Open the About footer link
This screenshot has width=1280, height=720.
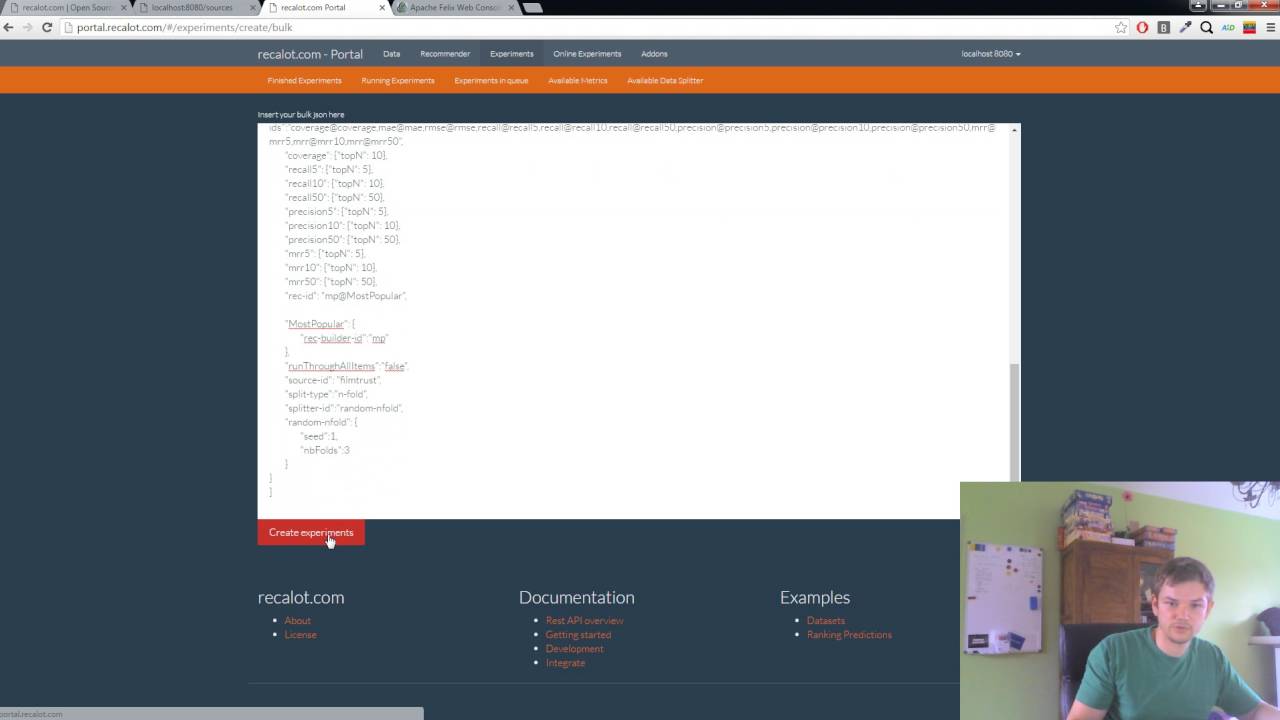[298, 621]
